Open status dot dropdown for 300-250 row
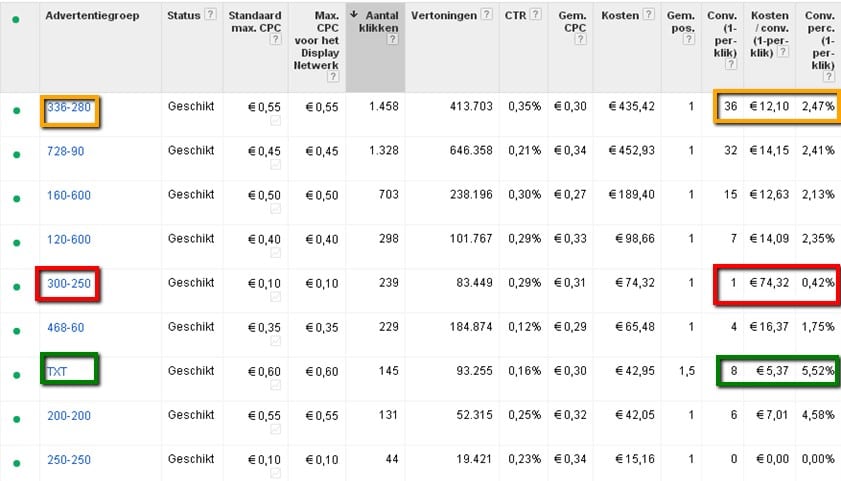Screen dimensions: 841x481 tap(17, 287)
